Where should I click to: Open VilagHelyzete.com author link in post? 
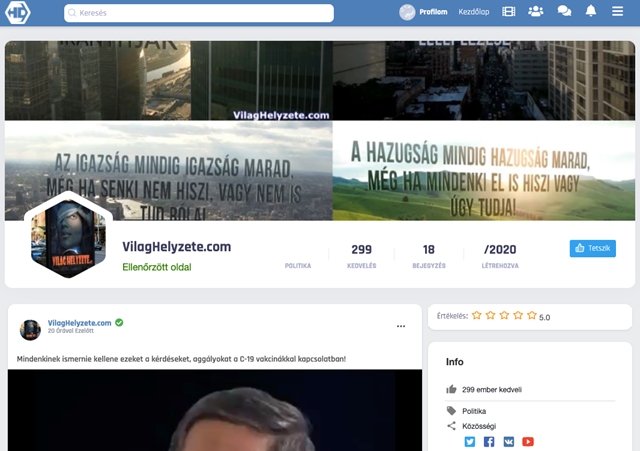[79, 323]
